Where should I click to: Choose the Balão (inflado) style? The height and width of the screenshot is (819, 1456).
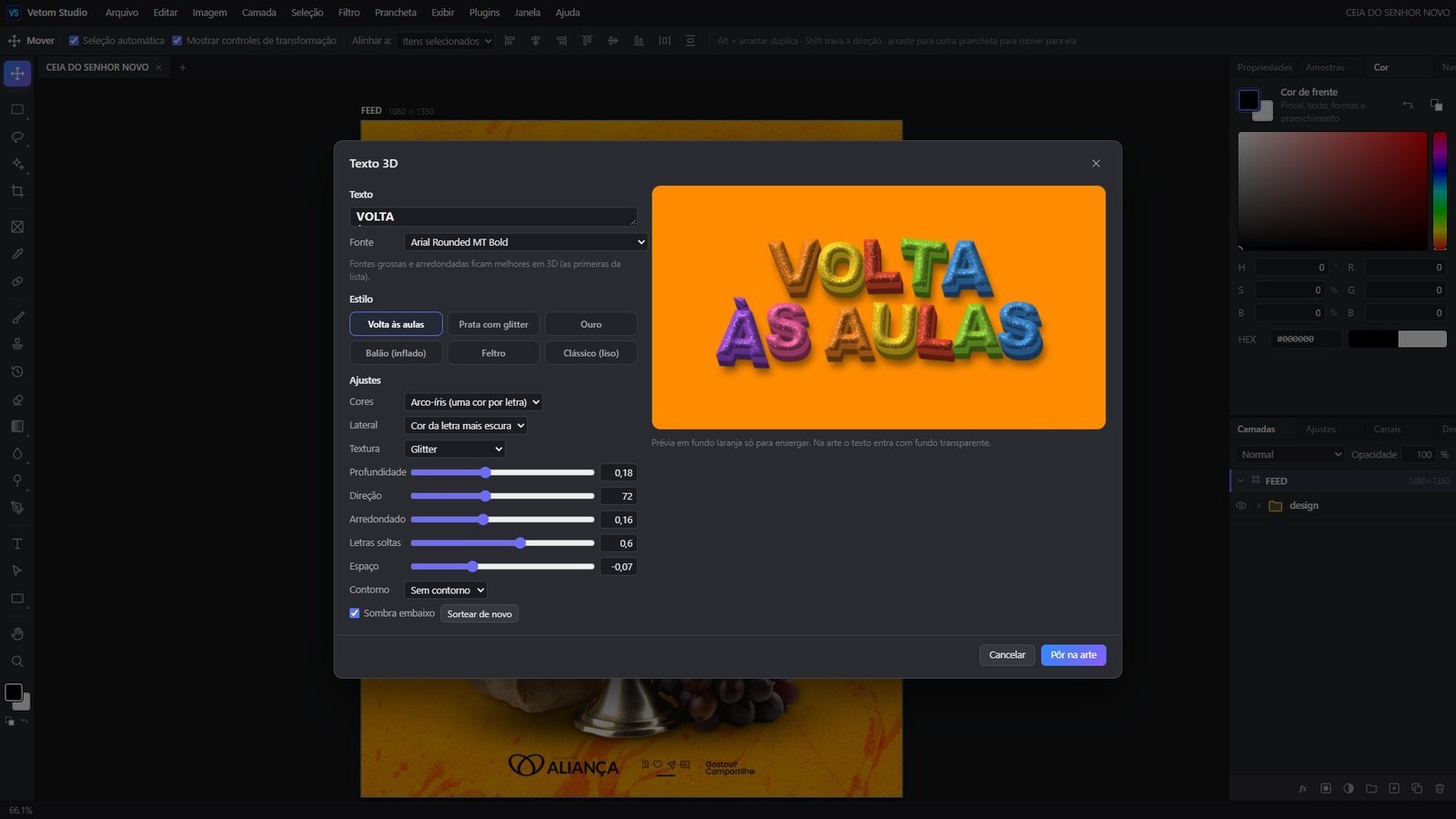click(396, 353)
